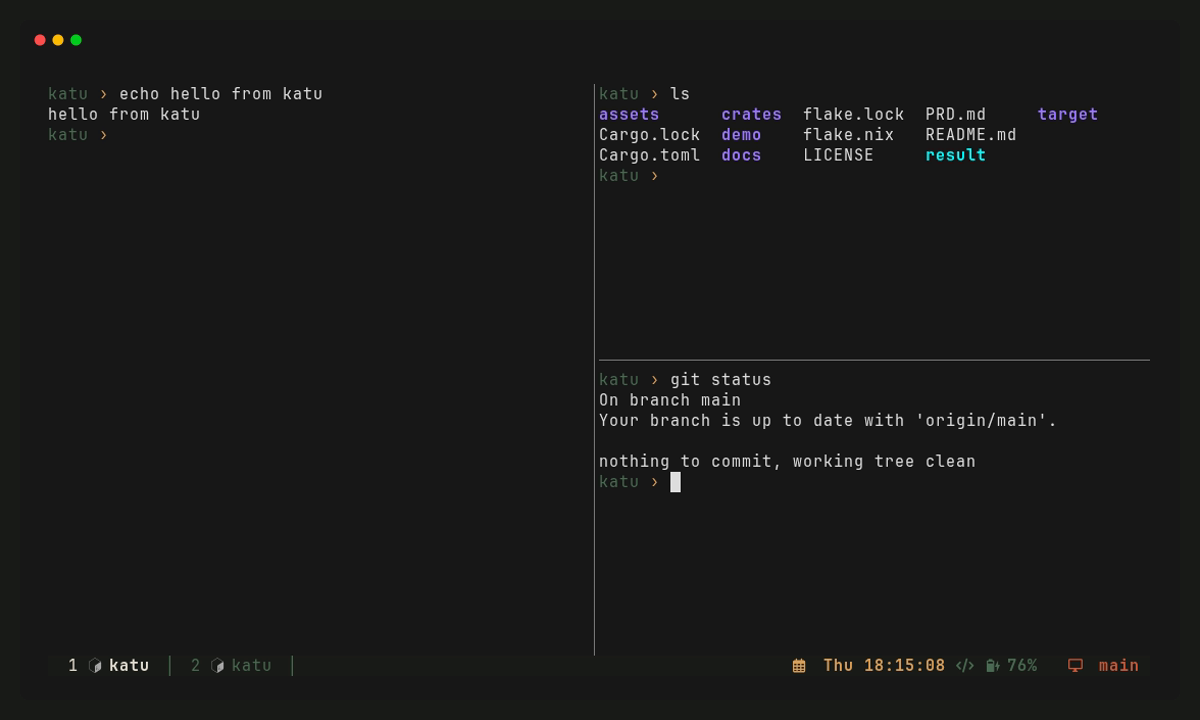Click the ls command text

pyautogui.click(x=680, y=94)
